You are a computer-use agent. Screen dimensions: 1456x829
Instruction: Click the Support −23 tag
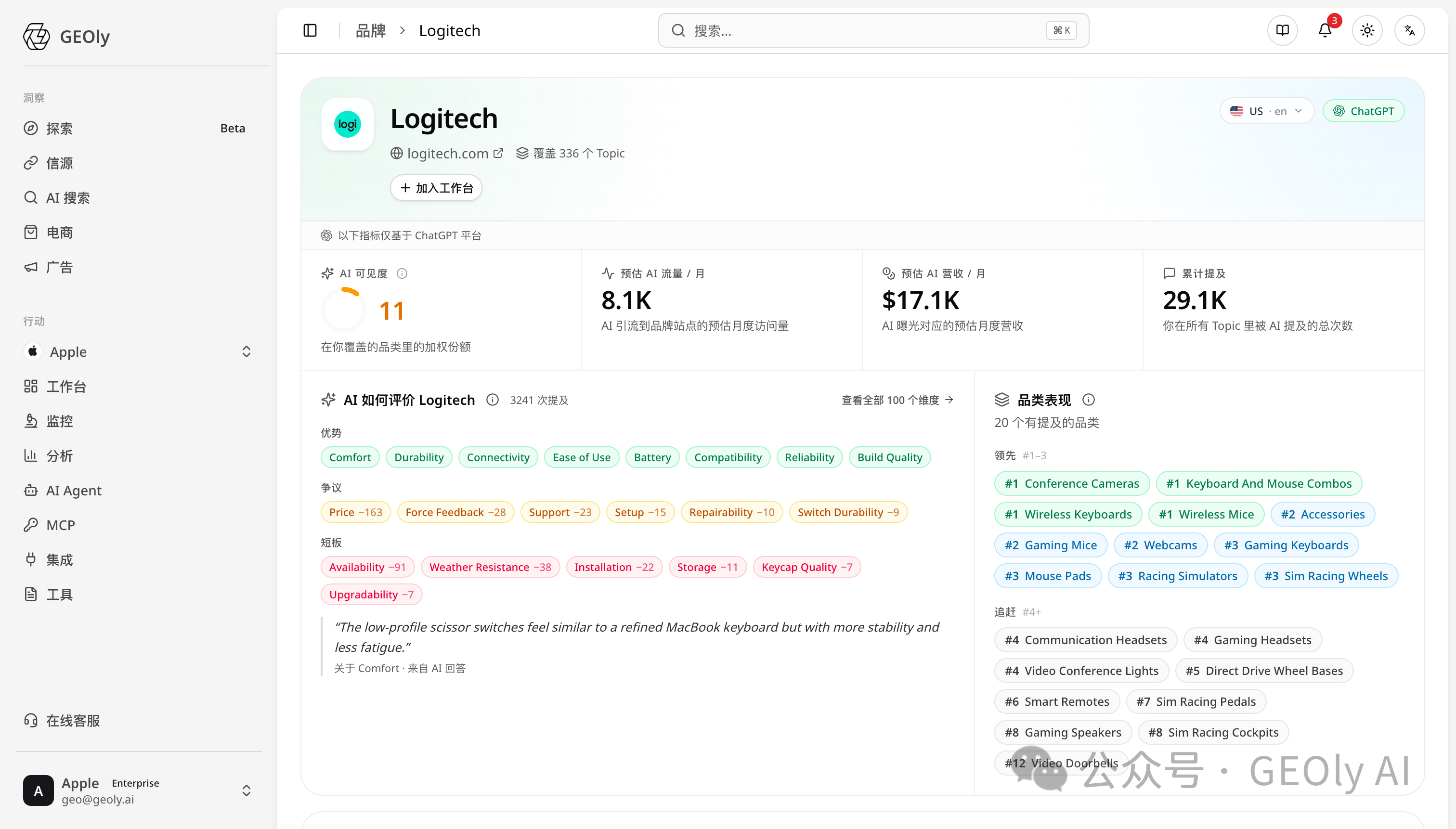560,512
